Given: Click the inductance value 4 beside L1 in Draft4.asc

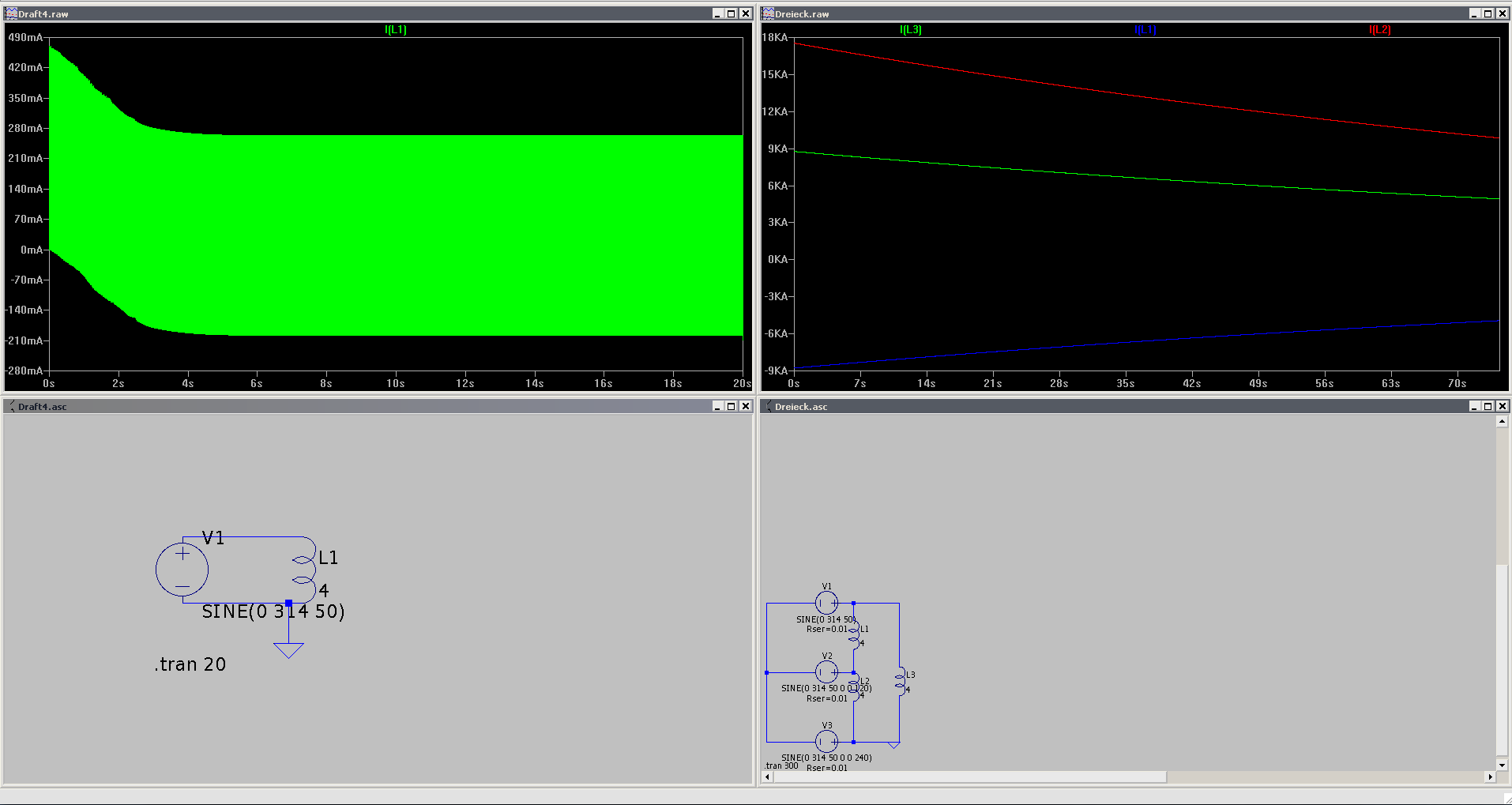Looking at the screenshot, I should pos(324,590).
